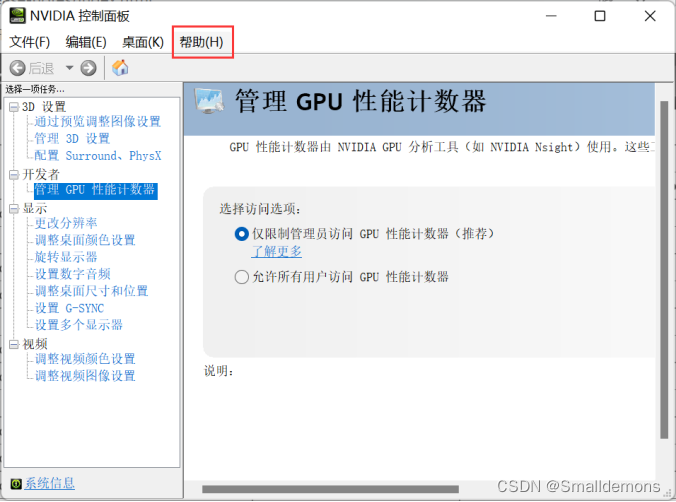The width and height of the screenshot is (676, 502).
Task: Collapse the 3D 设置 tree node
Action: point(14,107)
